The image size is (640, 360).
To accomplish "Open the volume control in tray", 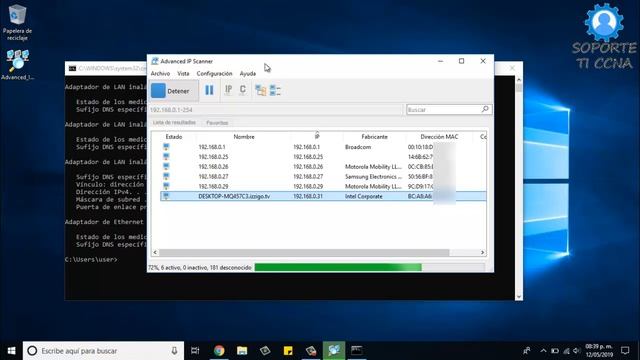I will tap(576, 351).
